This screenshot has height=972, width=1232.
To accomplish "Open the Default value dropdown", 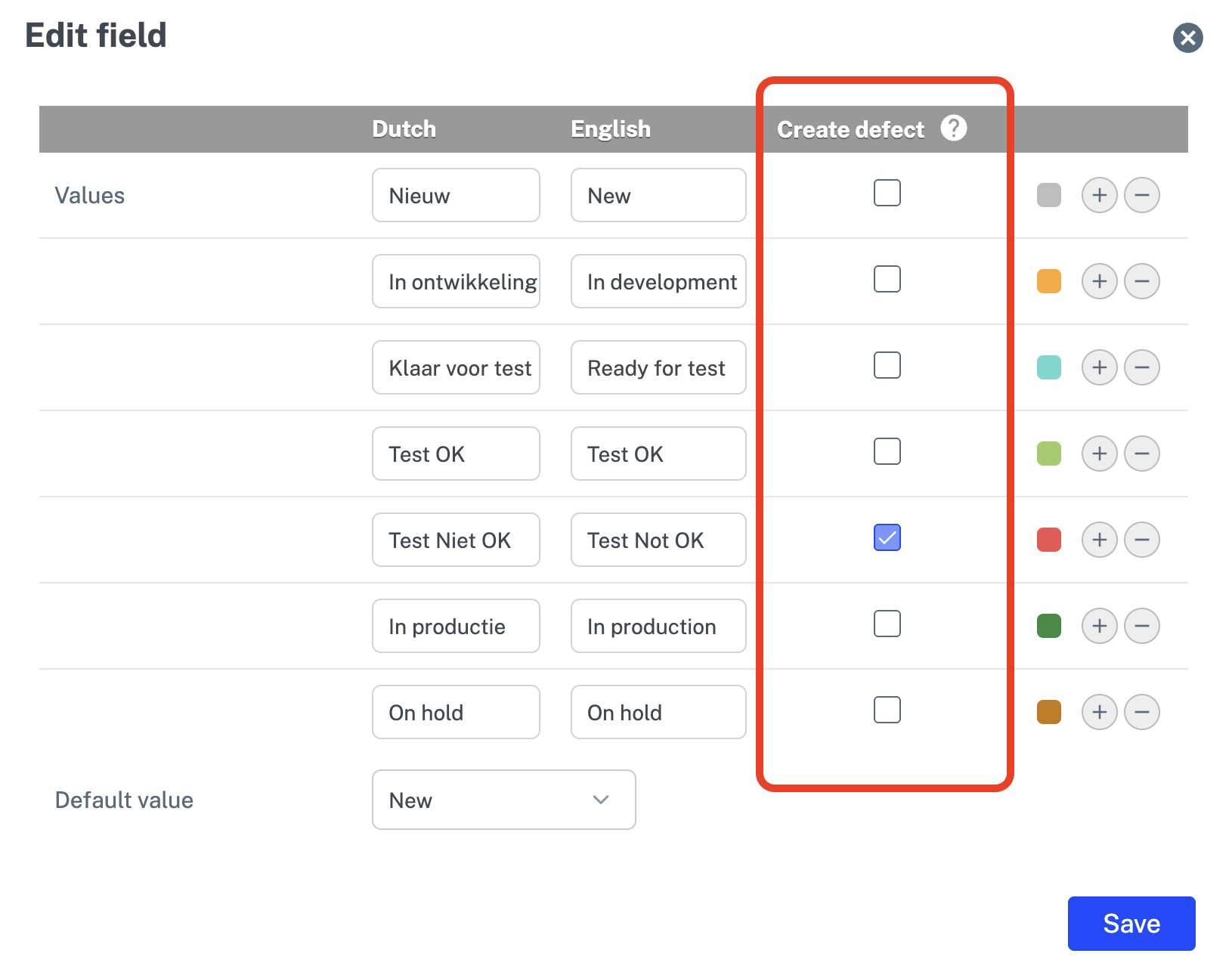I will click(x=503, y=800).
